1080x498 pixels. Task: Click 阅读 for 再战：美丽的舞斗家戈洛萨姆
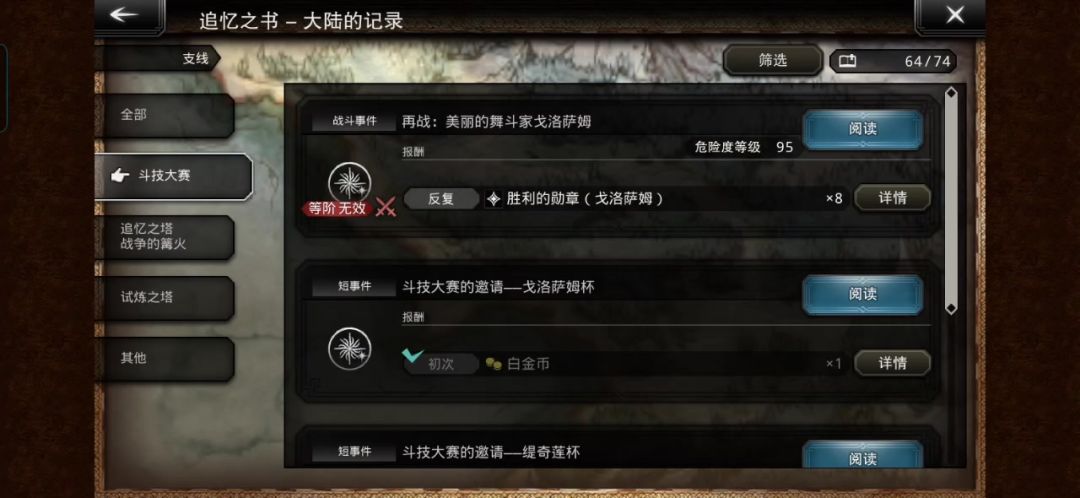point(862,129)
